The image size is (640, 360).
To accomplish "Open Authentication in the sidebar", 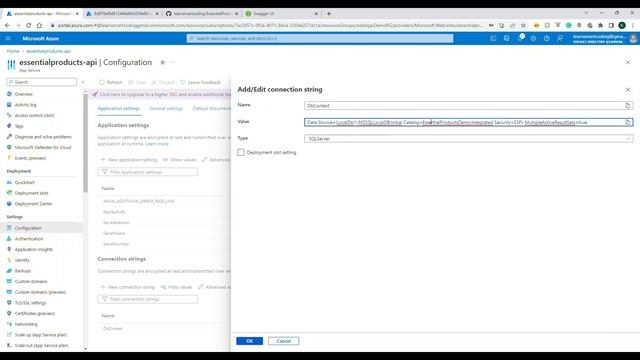I will 29,239.
